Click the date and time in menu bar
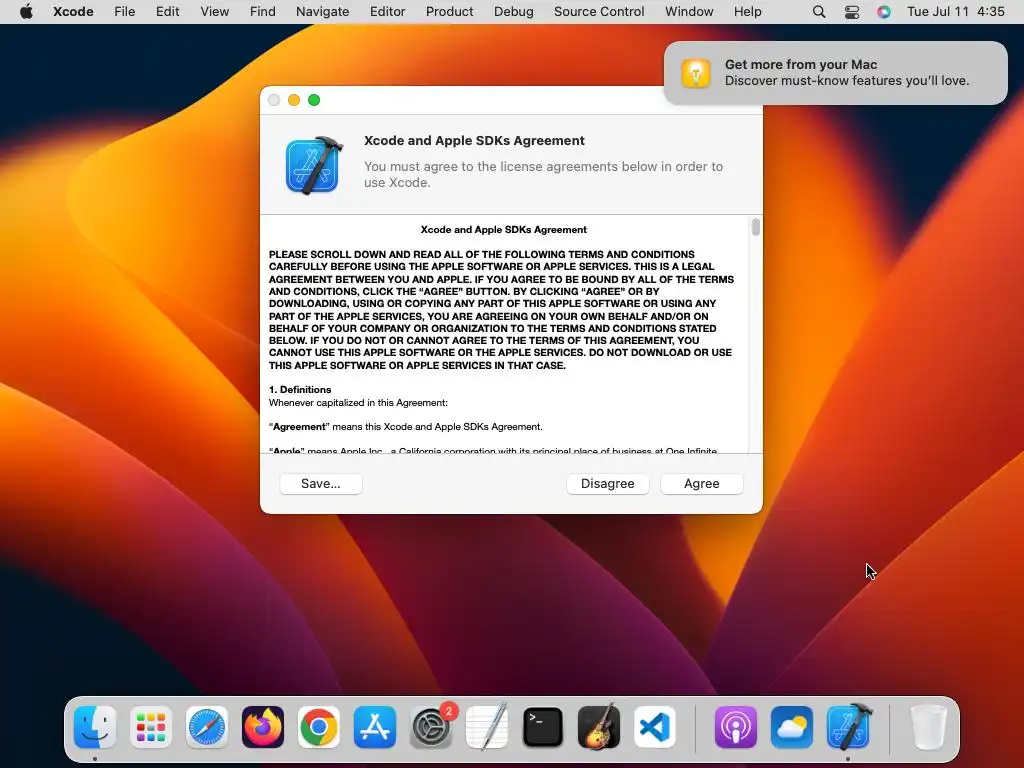1024x768 pixels. pyautogui.click(x=955, y=11)
